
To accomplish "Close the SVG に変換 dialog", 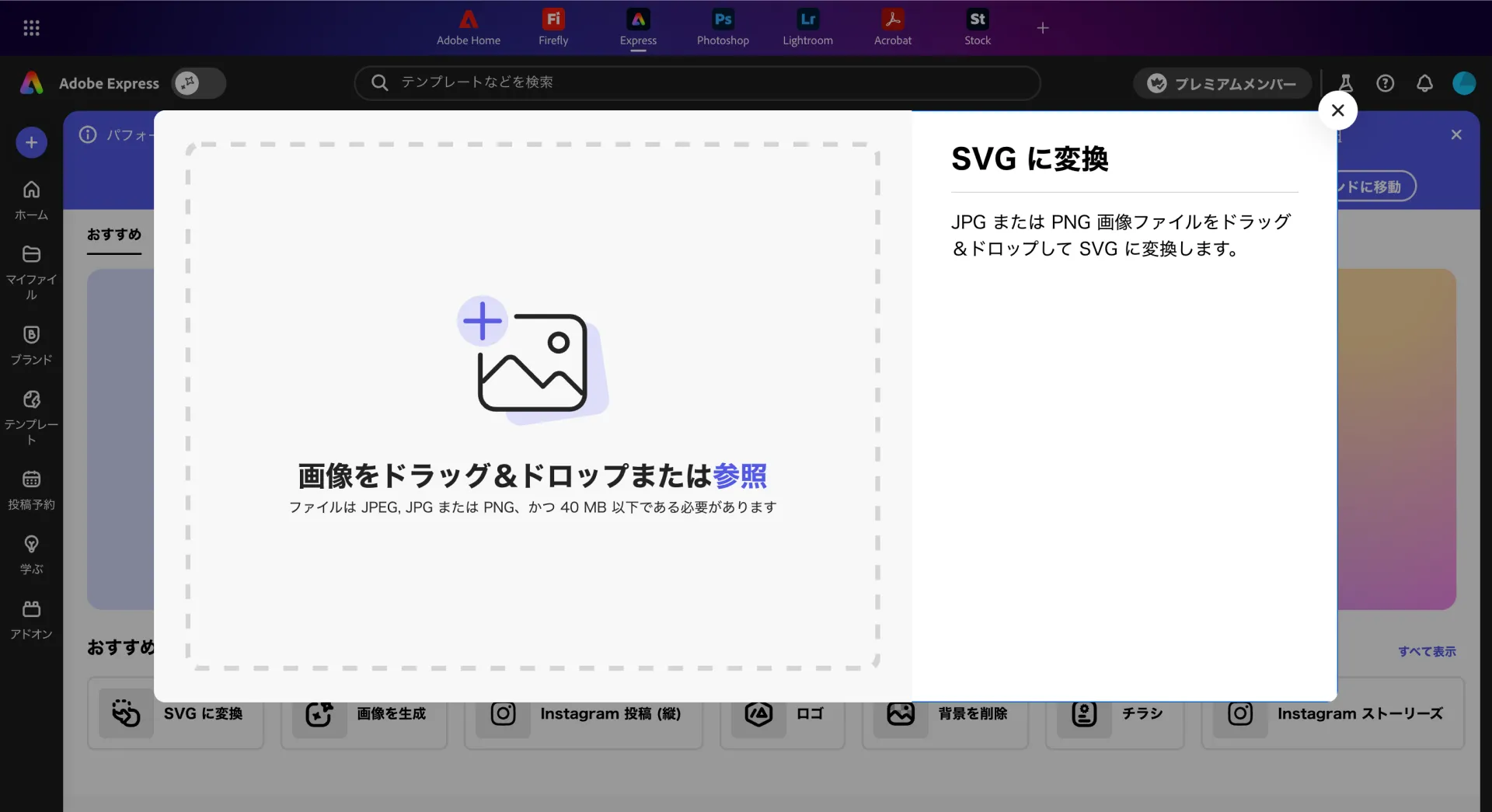I will pos(1337,110).
